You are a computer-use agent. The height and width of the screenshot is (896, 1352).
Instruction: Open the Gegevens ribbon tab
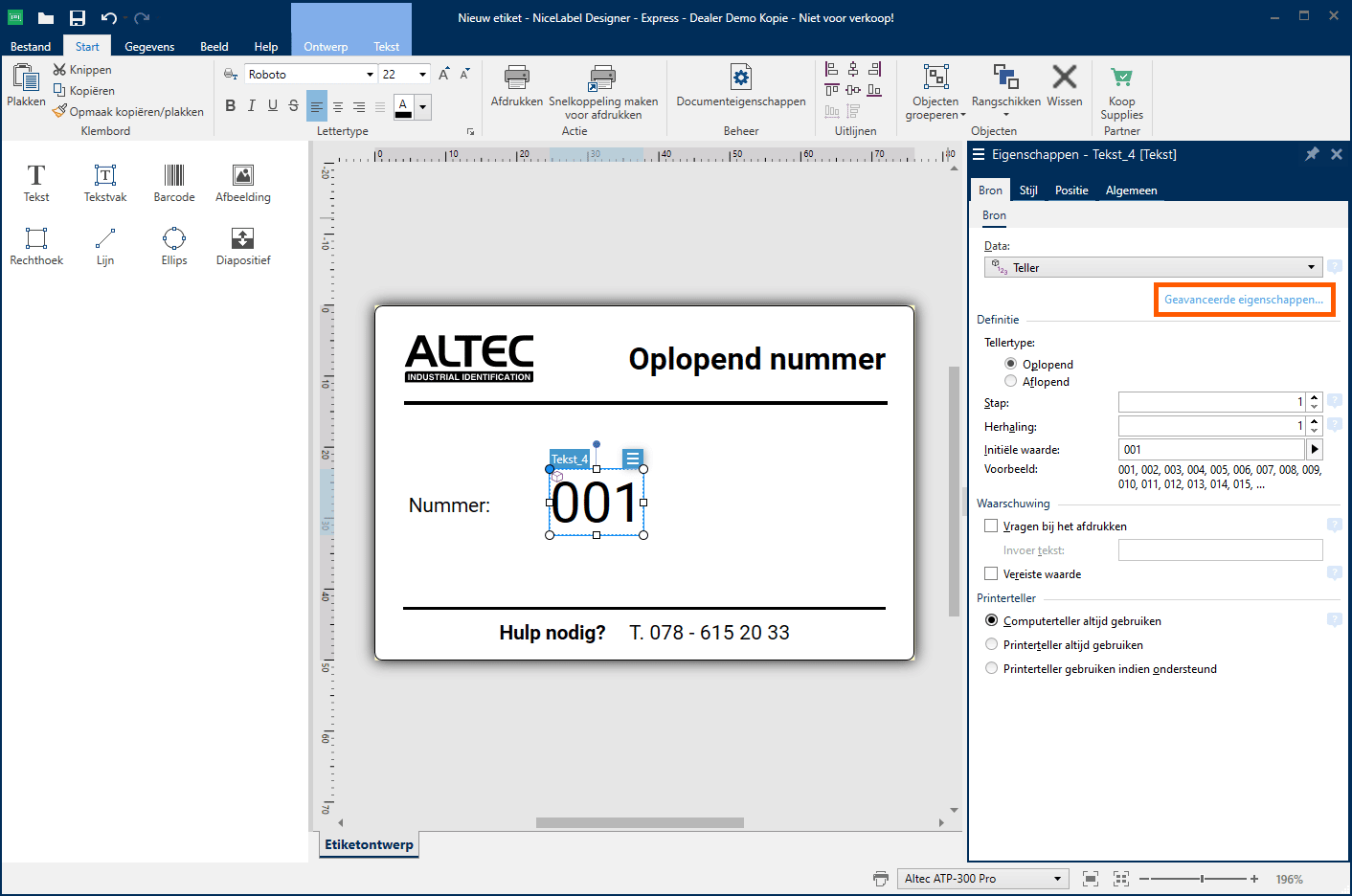[149, 46]
